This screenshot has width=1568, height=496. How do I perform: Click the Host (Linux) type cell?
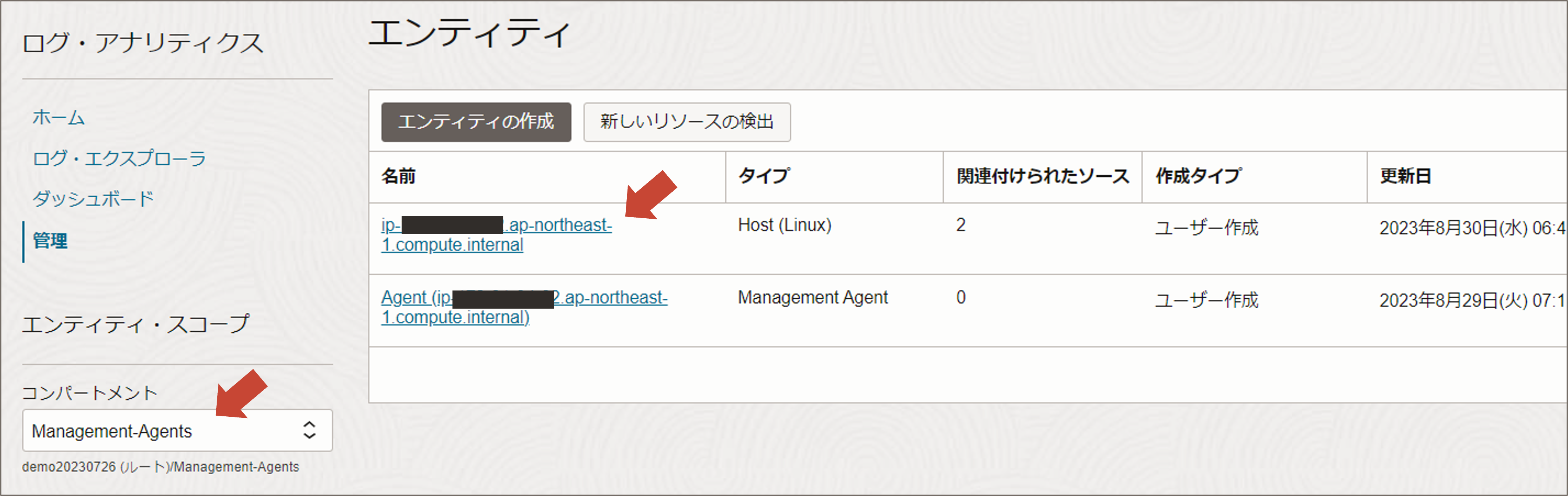pos(784,226)
